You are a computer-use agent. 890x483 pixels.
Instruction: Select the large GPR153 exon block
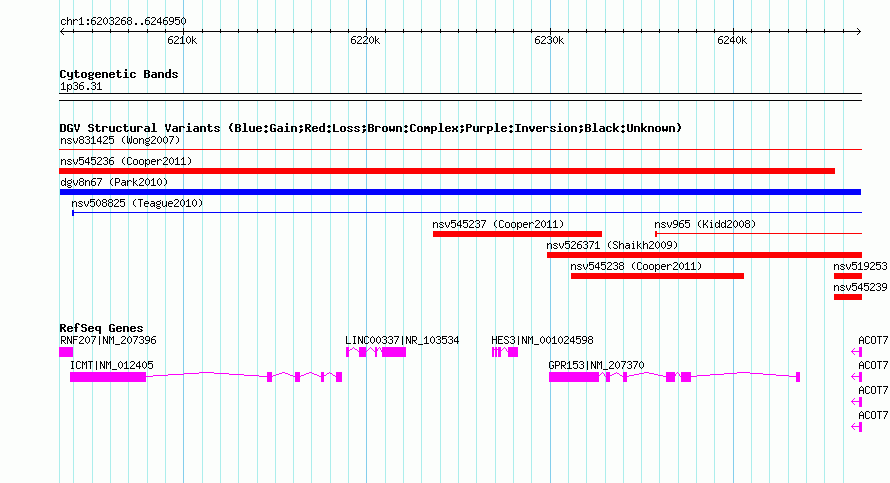(x=574, y=377)
